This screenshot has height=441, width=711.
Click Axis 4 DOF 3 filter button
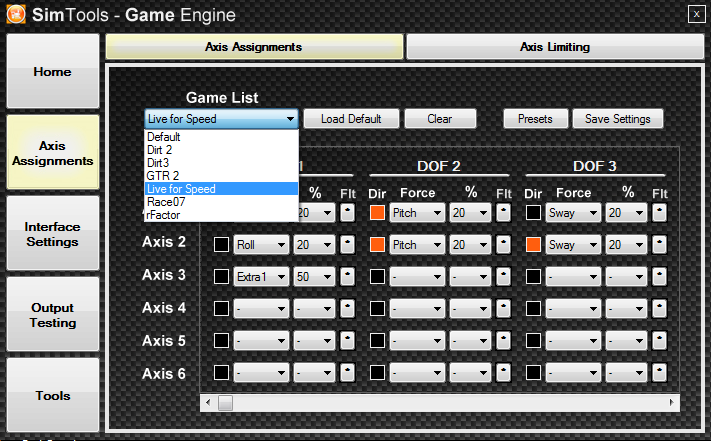[x=659, y=309]
